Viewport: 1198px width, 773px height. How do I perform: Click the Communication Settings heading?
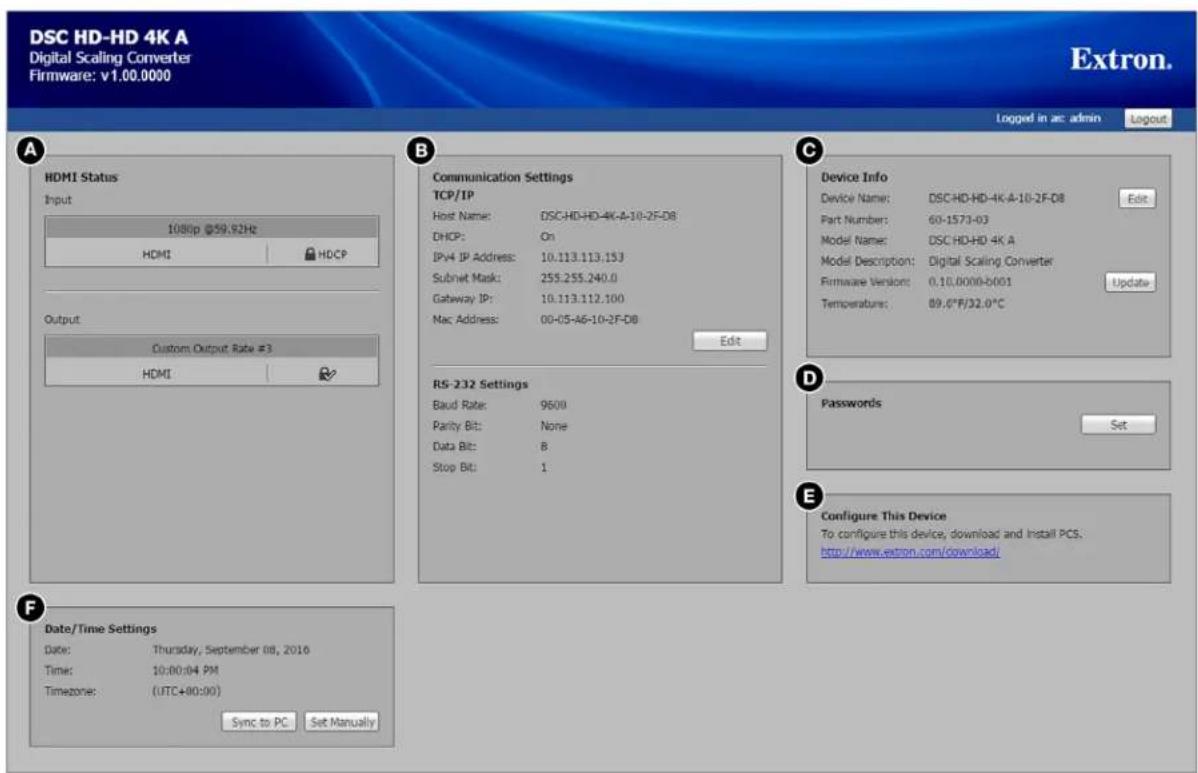pos(503,176)
